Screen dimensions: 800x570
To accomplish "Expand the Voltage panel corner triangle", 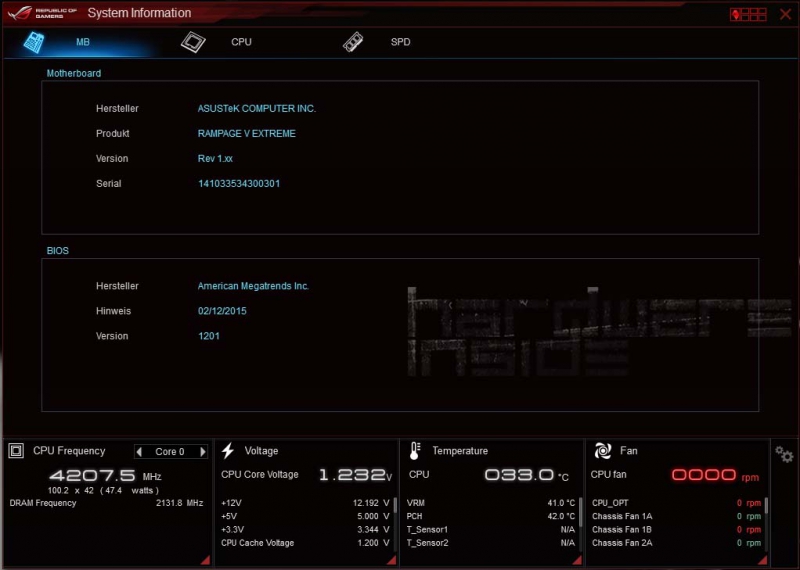I will [392, 561].
